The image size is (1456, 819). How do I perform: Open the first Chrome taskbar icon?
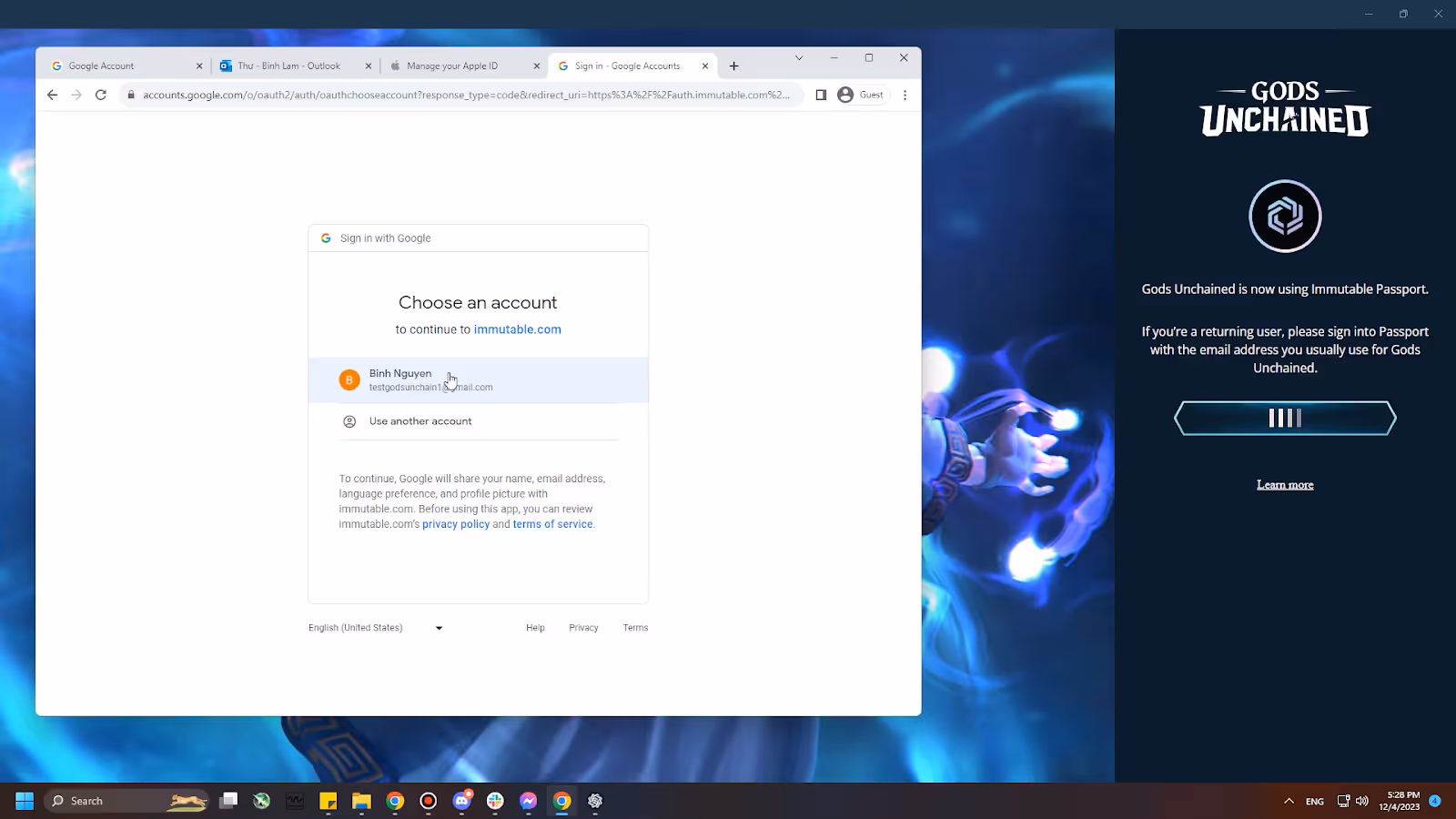pyautogui.click(x=395, y=801)
